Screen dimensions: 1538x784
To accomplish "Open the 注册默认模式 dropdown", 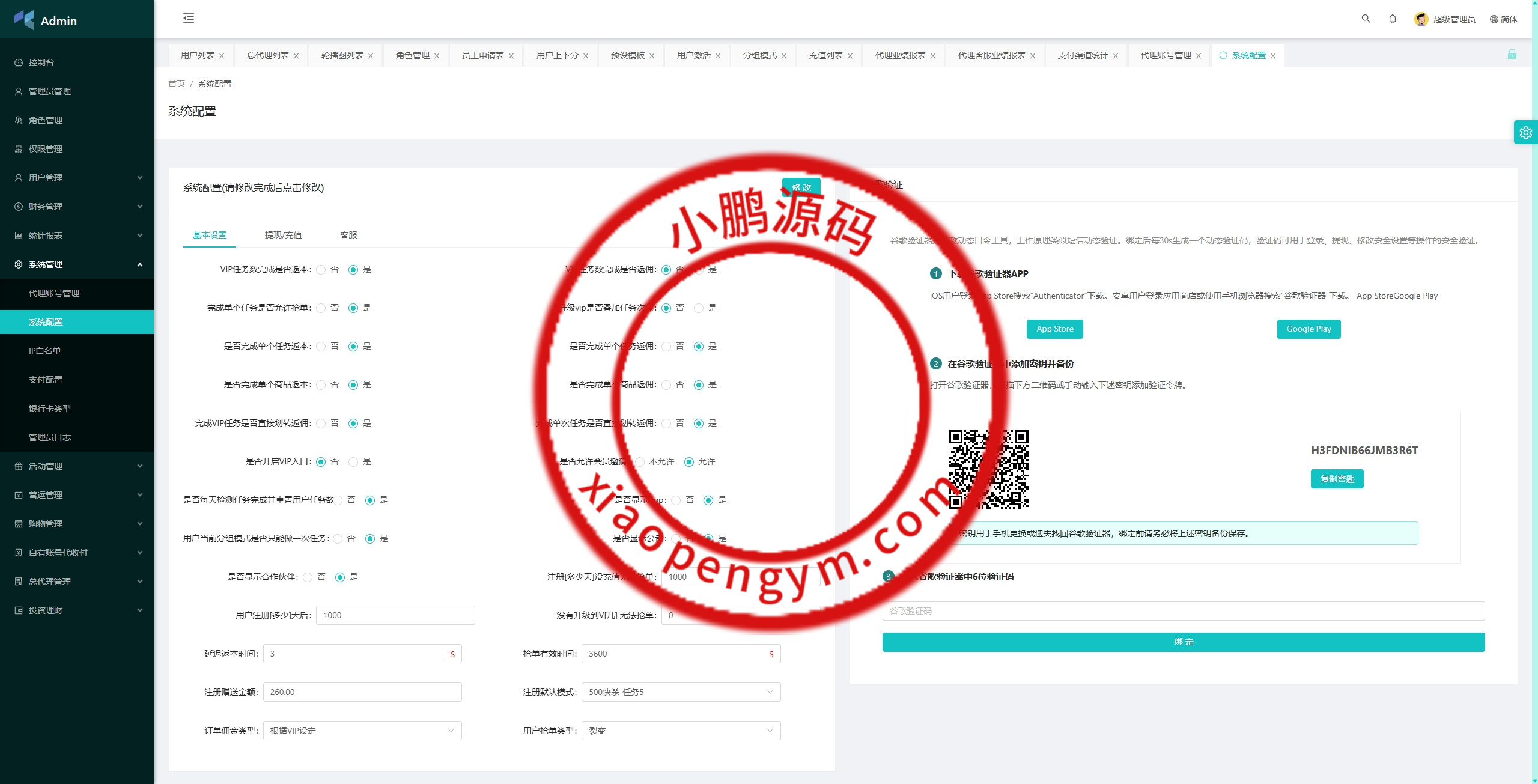I will [x=681, y=692].
